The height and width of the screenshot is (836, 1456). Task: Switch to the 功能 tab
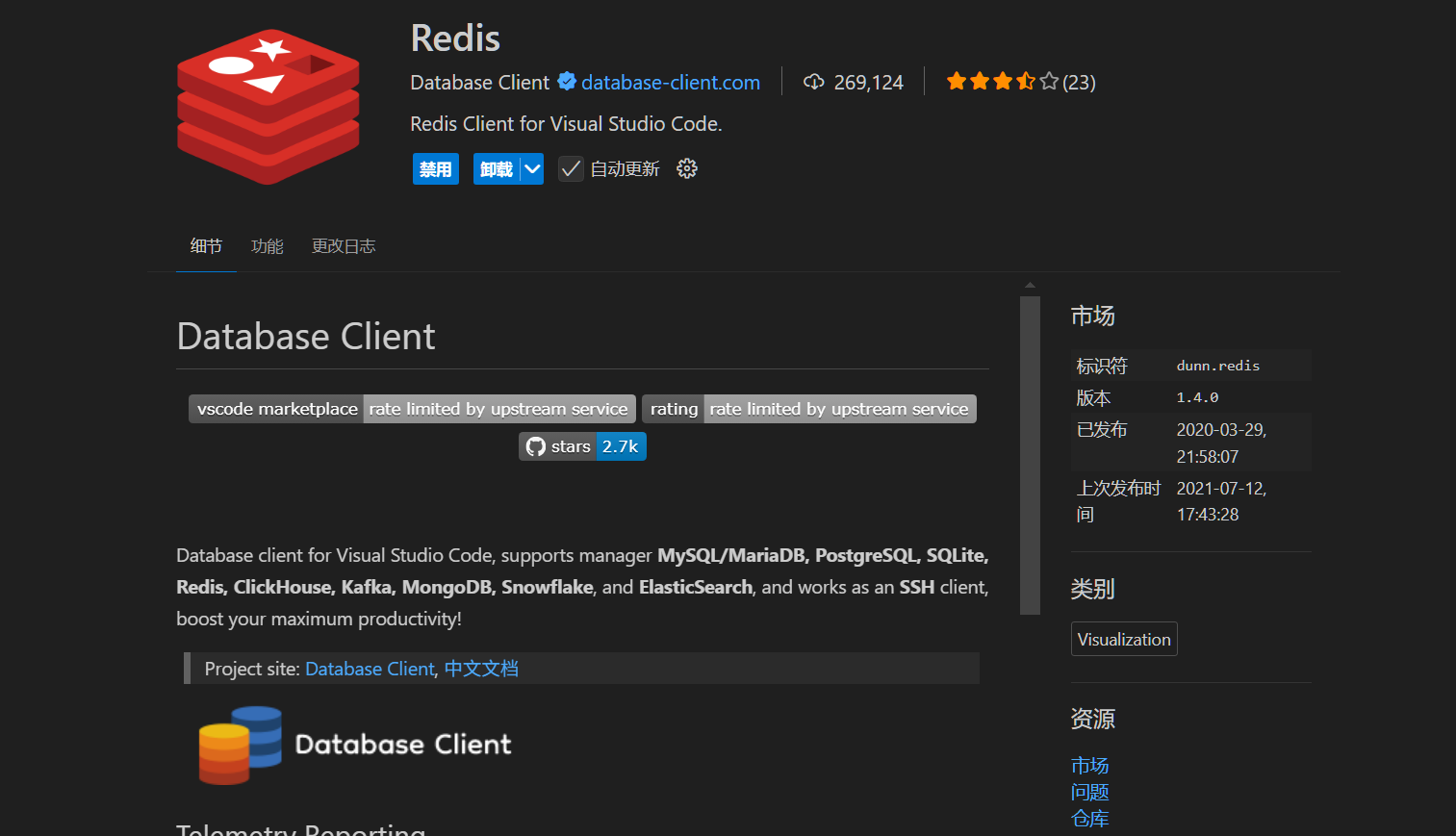(x=267, y=246)
